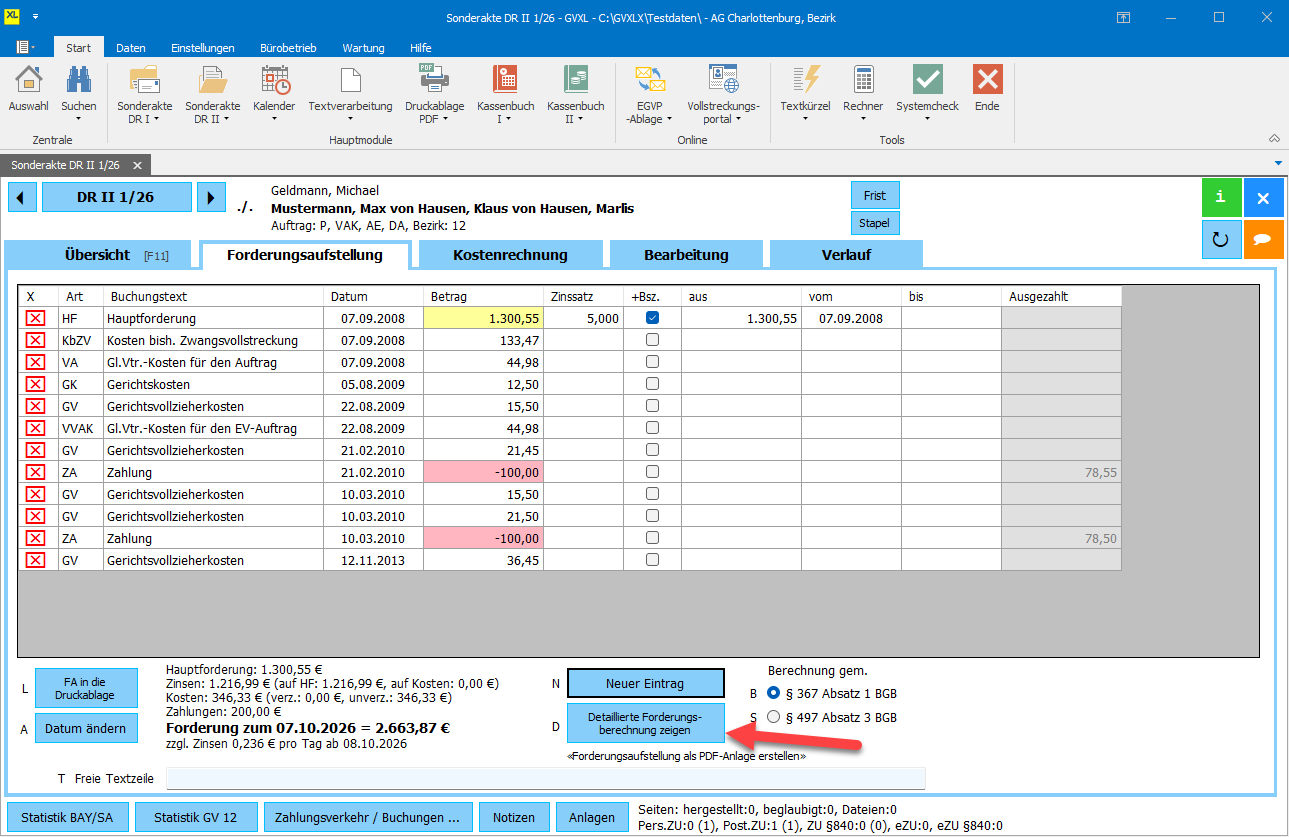This screenshot has width=1289, height=837.
Task: Check +Bsz. for Gerichtskosten row
Action: pos(652,384)
